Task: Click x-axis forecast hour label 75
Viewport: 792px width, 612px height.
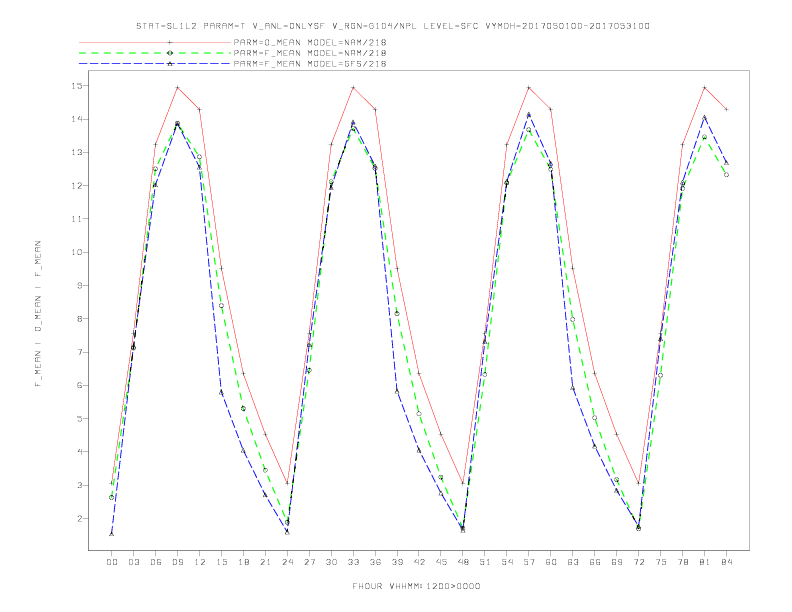Action: [661, 562]
